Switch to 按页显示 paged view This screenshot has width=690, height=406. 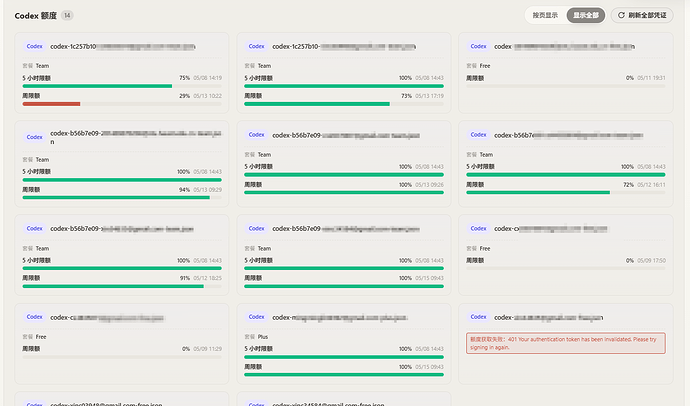pyautogui.click(x=545, y=15)
